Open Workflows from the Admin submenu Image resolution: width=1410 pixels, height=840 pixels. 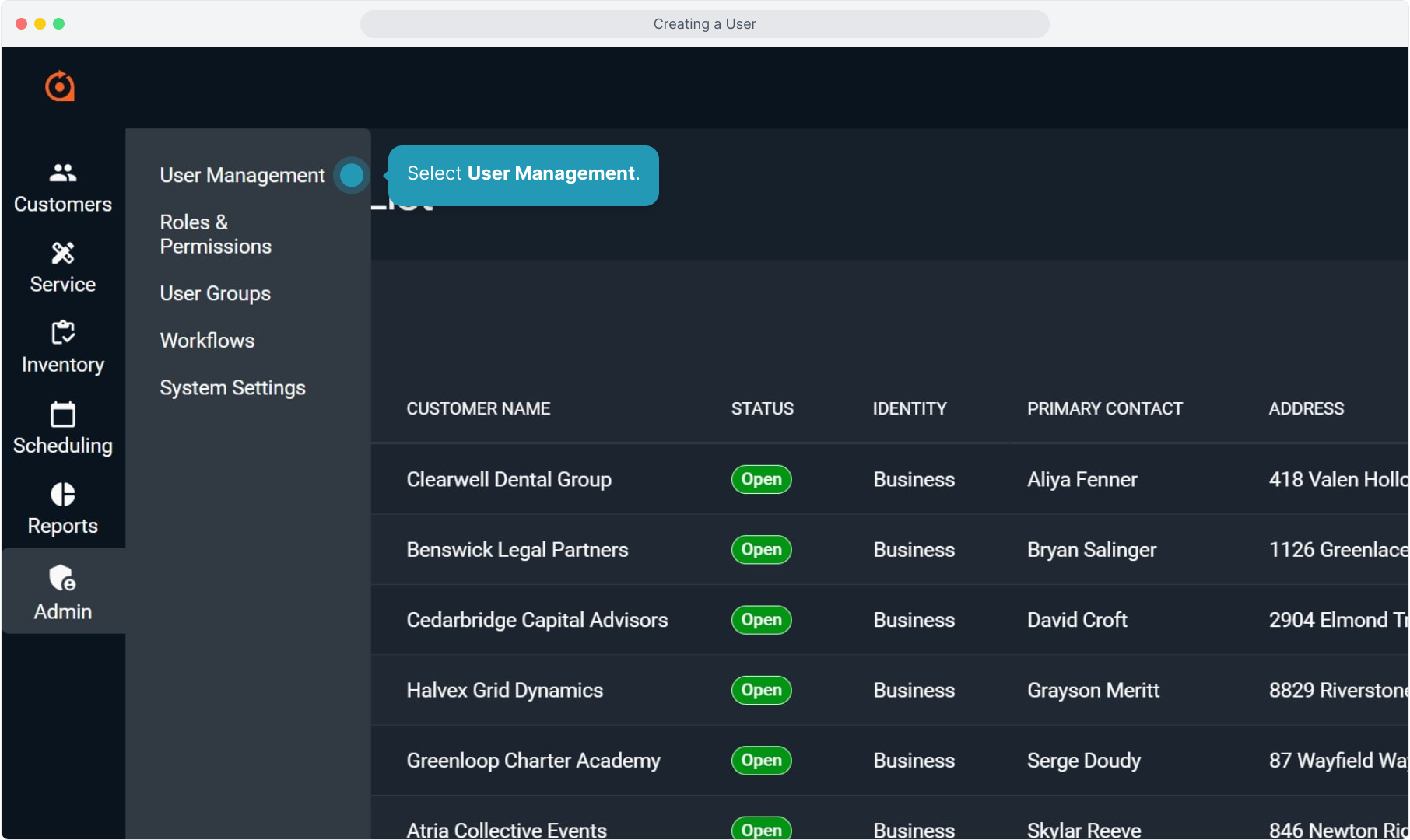(x=207, y=341)
